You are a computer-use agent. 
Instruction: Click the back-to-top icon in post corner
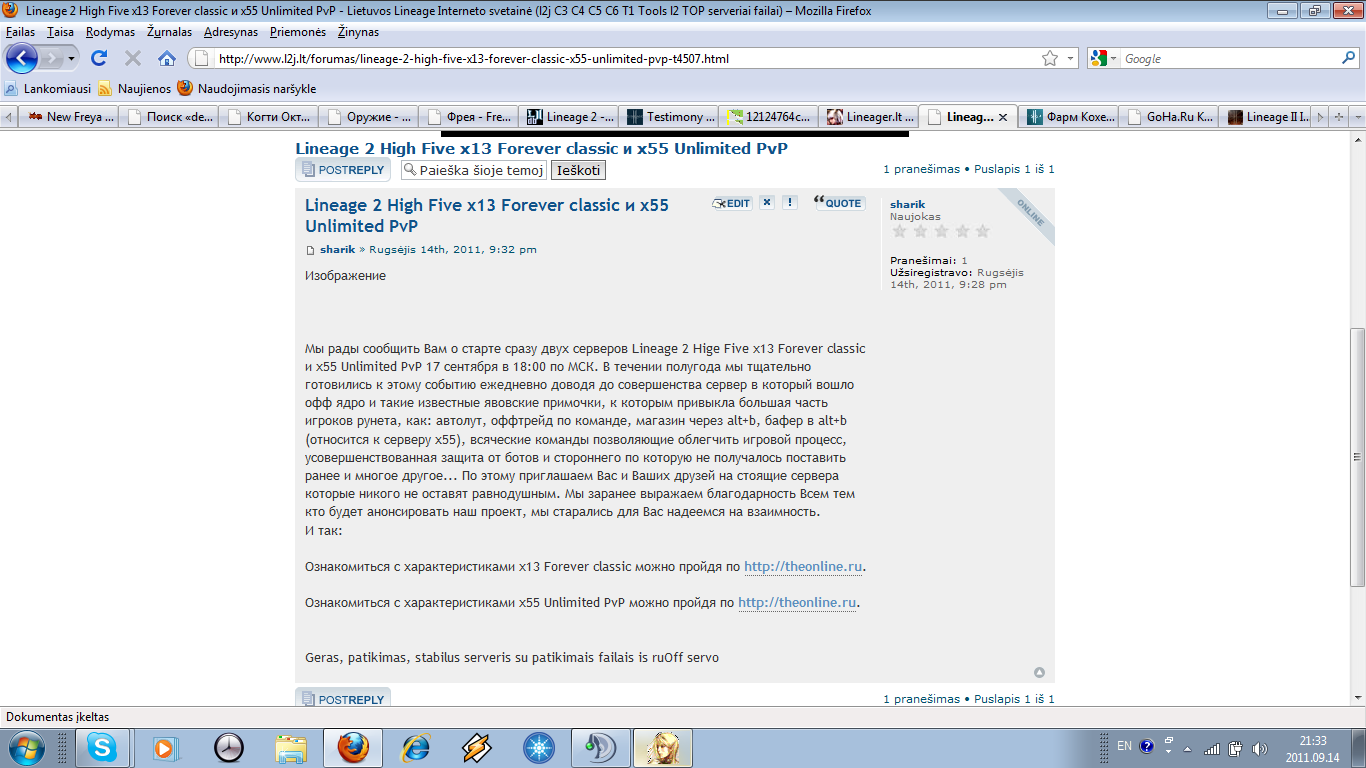(1039, 672)
